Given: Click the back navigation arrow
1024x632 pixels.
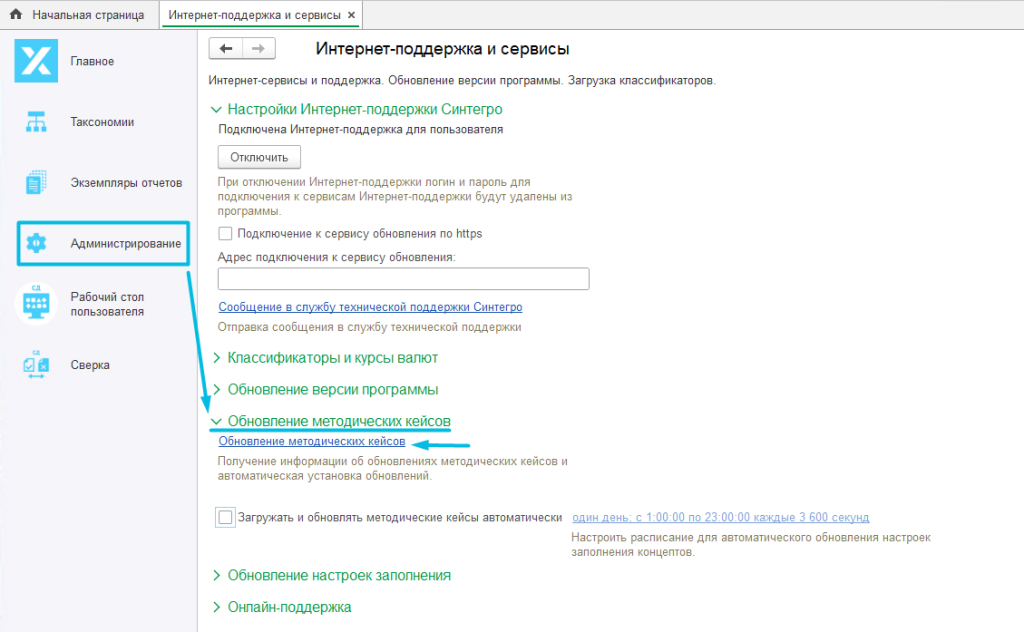Looking at the screenshot, I should point(227,47).
